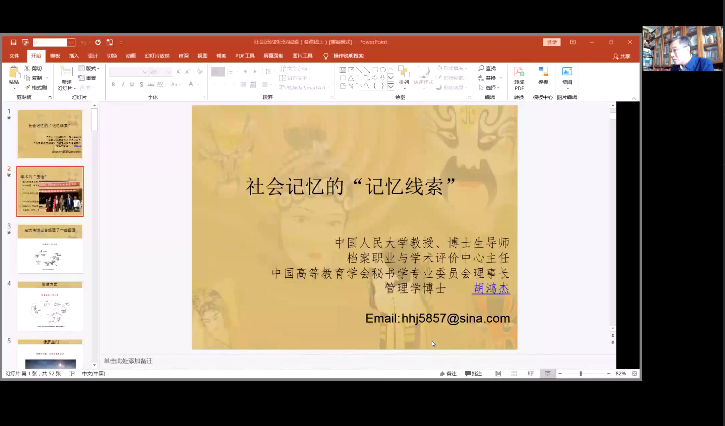725x426 pixels.
Task: Open image editing tool (图片编辑)
Action: click(x=567, y=77)
